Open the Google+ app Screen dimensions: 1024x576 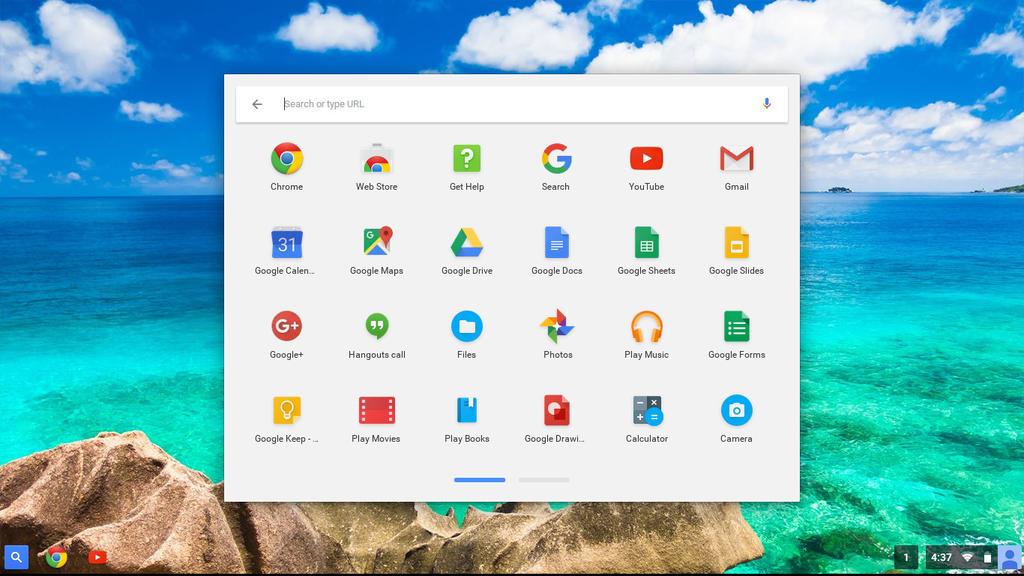tap(287, 326)
